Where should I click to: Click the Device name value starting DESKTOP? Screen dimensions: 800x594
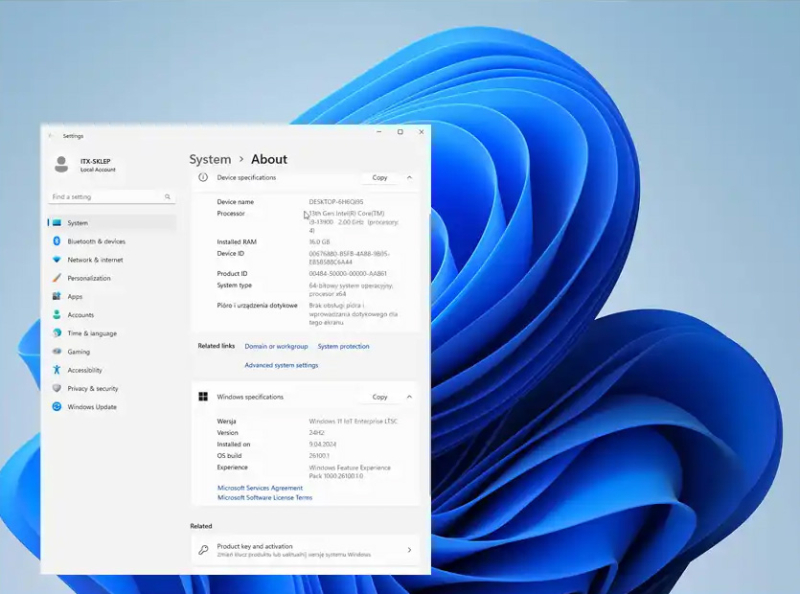point(336,202)
